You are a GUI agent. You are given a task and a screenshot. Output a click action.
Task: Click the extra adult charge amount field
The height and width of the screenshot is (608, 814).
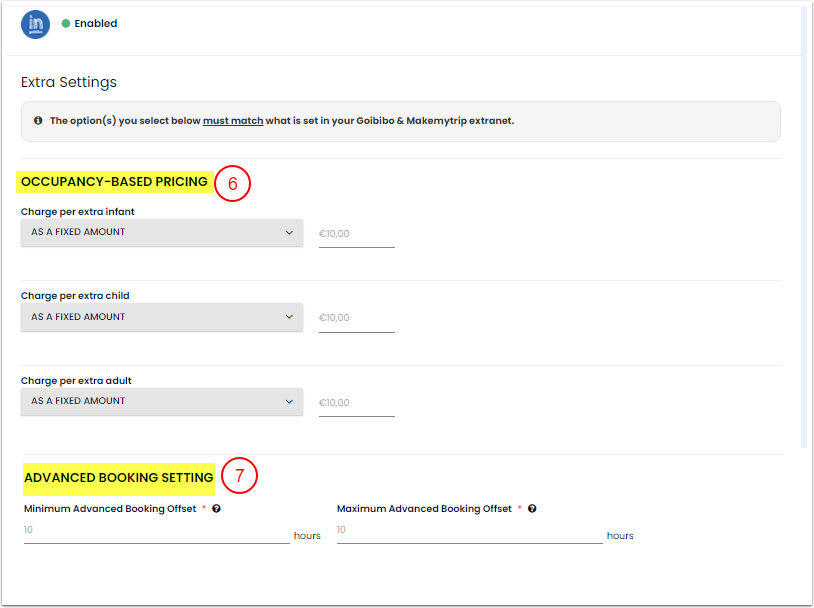pos(356,402)
